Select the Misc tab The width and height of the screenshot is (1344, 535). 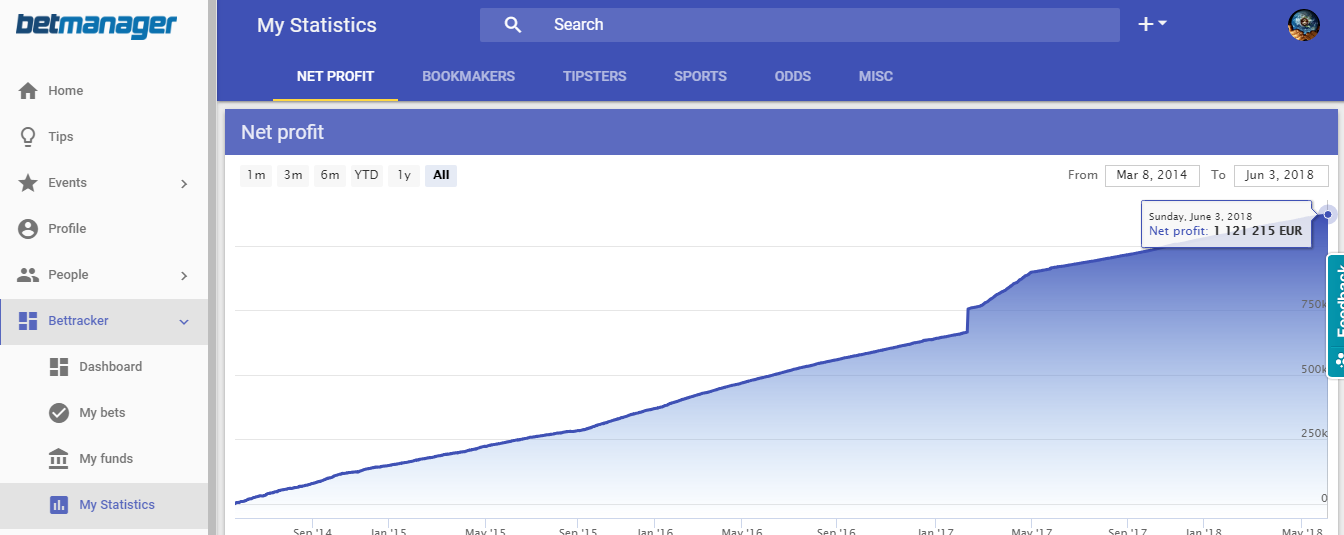click(x=876, y=76)
